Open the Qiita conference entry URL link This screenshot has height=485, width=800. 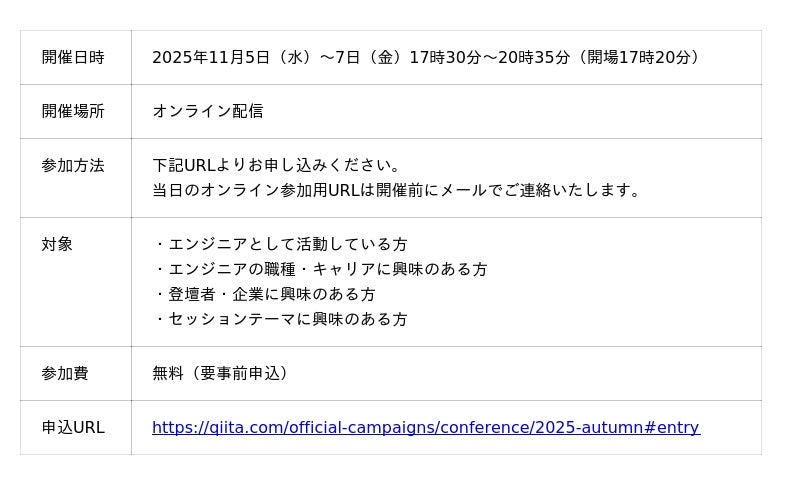pyautogui.click(x=425, y=428)
